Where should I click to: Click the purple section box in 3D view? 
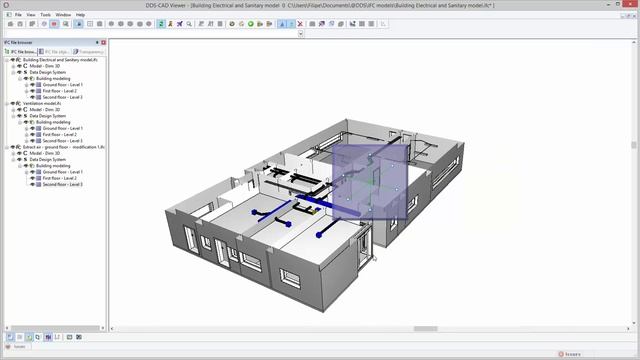tap(369, 182)
